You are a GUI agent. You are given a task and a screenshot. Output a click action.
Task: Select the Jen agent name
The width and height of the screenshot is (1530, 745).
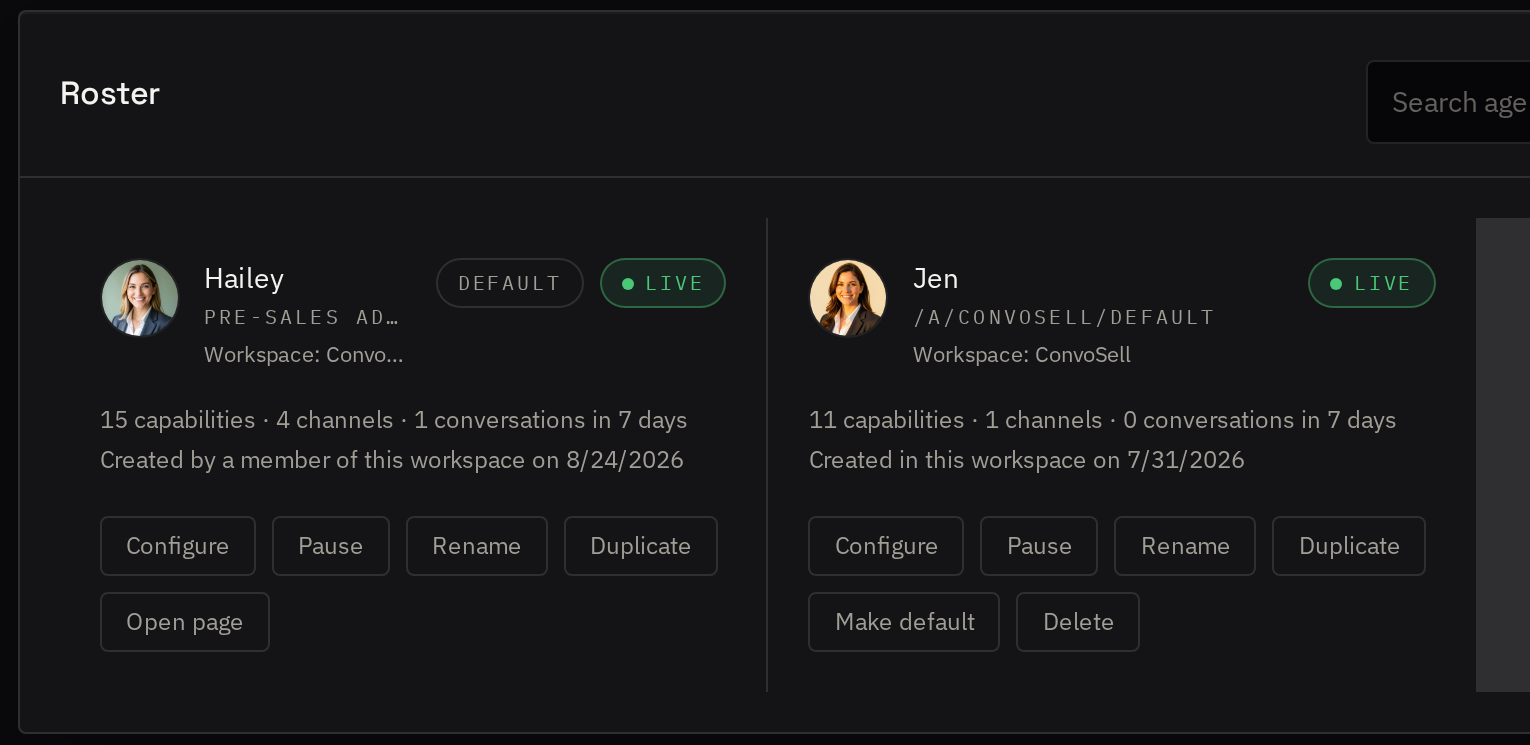(936, 278)
